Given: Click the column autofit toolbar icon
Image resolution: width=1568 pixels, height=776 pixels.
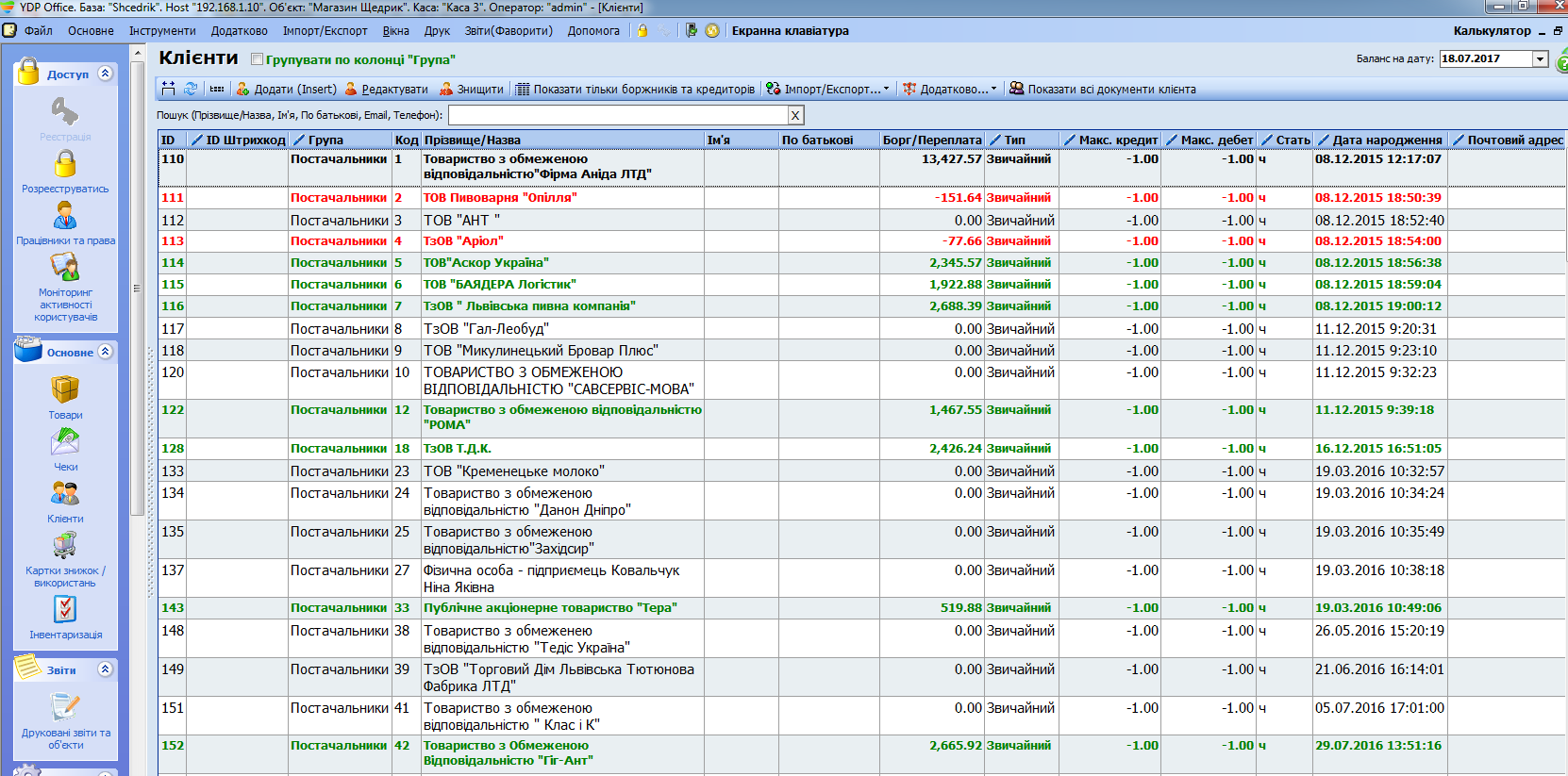Looking at the screenshot, I should 168,89.
